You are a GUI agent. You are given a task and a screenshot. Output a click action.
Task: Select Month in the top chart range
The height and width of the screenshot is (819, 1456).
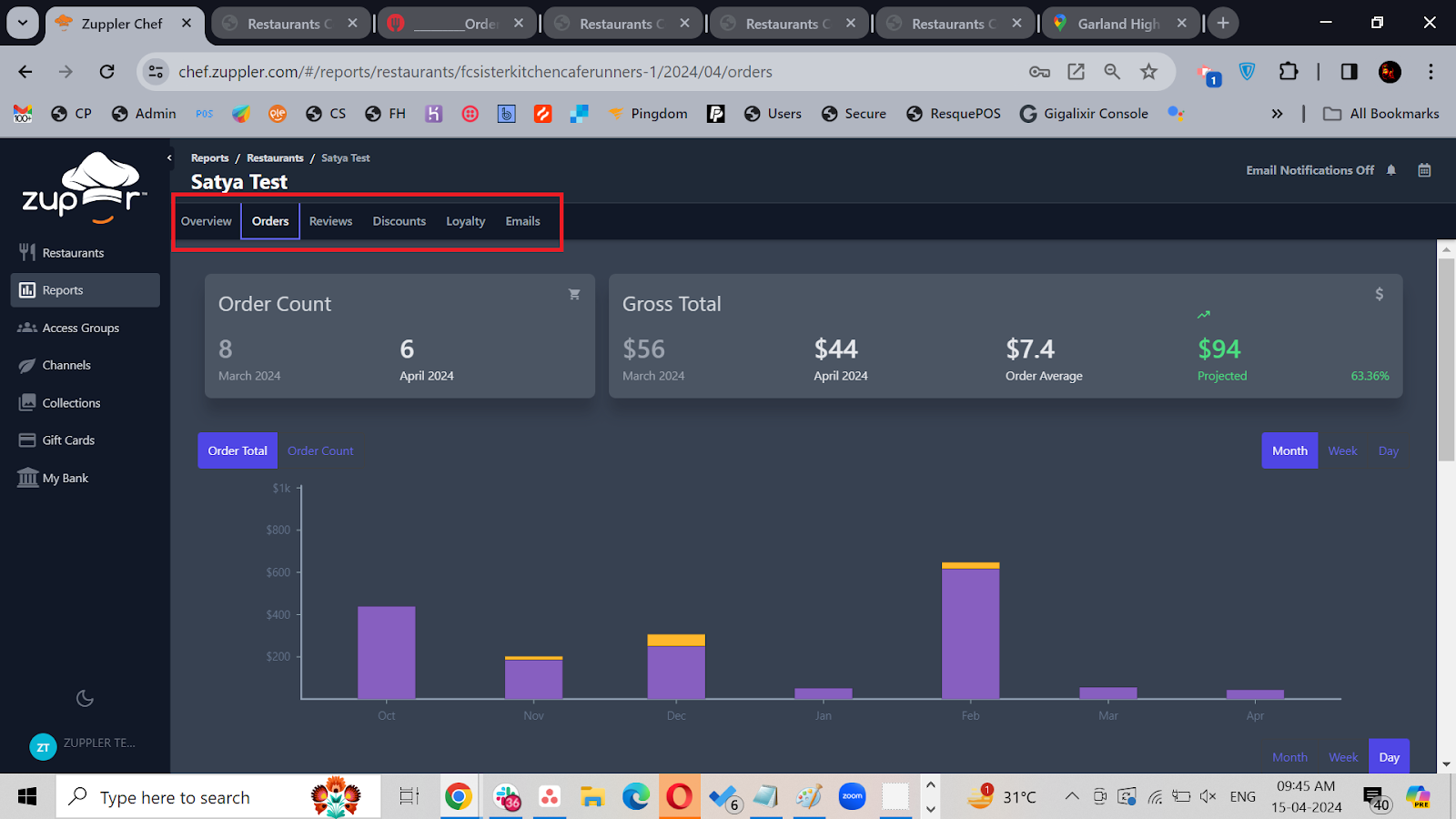pos(1289,450)
